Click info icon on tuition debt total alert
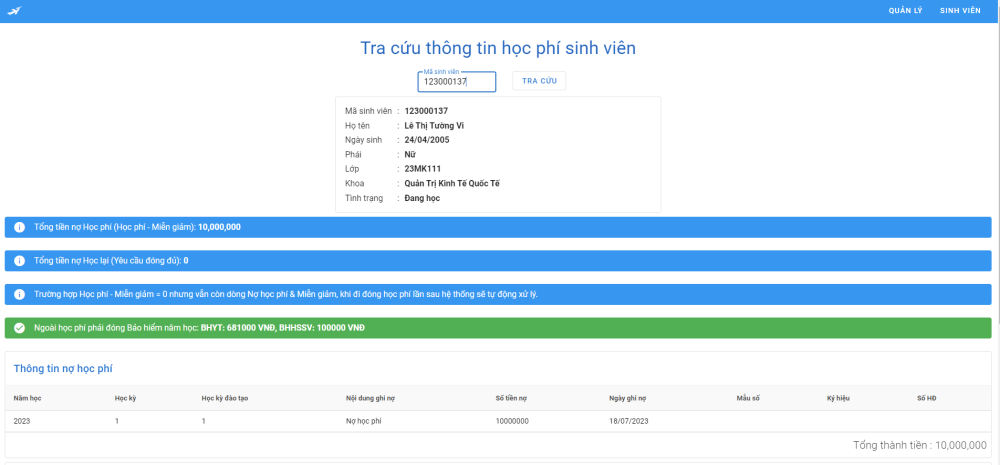The image size is (1000, 465). [x=19, y=227]
